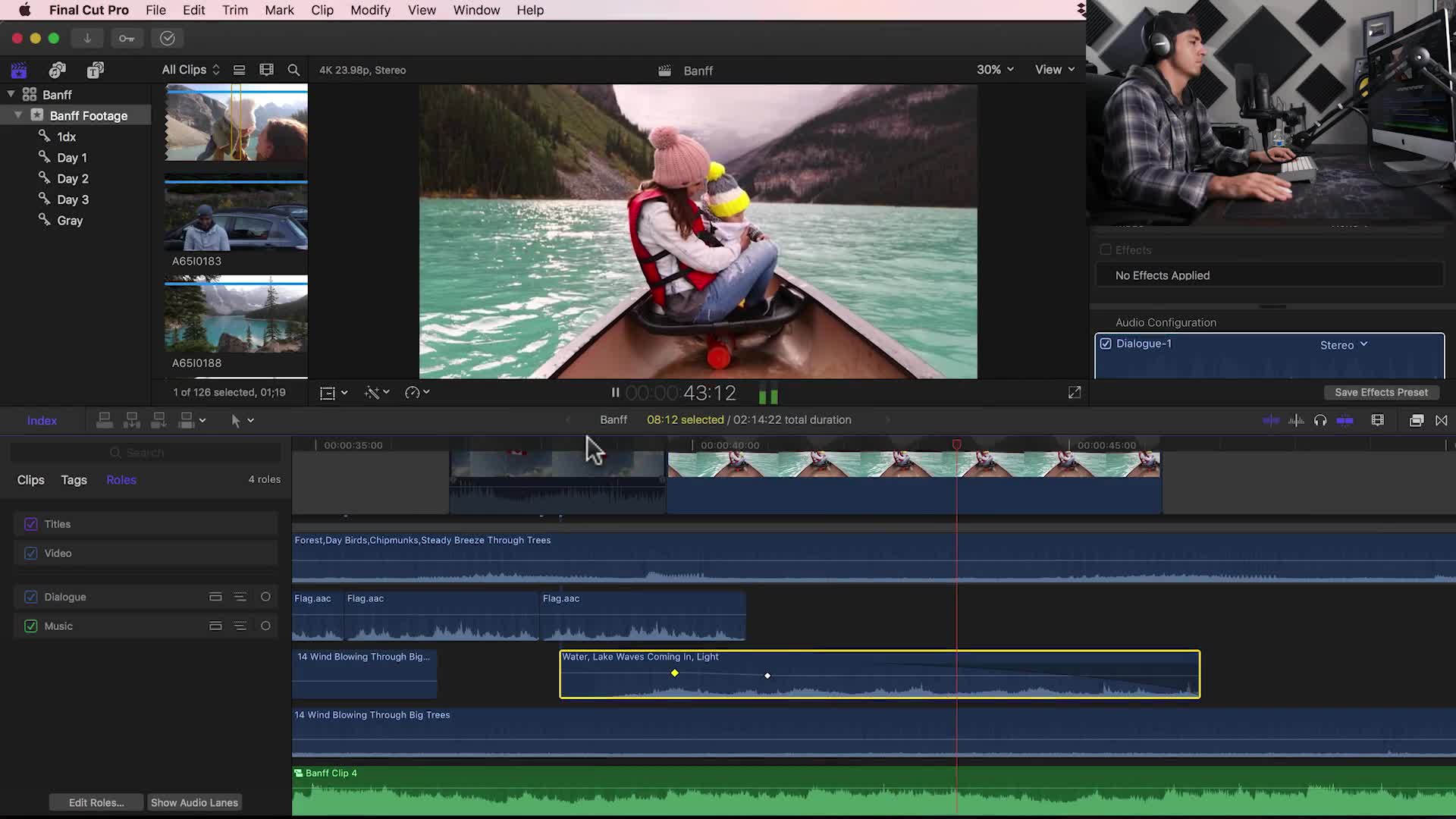Screen dimensions: 1456x819
Task: Toggle the Dialogue-1 audio component checkbox
Action: tap(1106, 344)
